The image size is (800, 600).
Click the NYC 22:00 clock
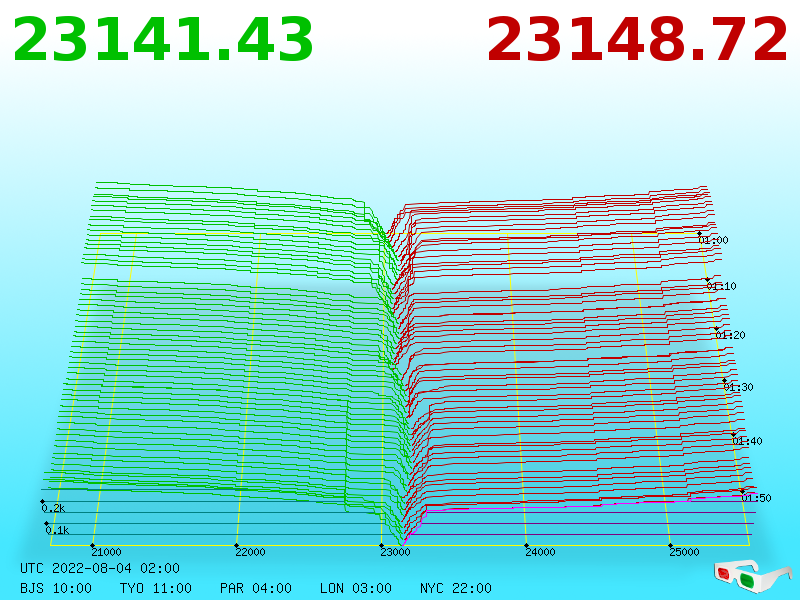[x=456, y=588]
